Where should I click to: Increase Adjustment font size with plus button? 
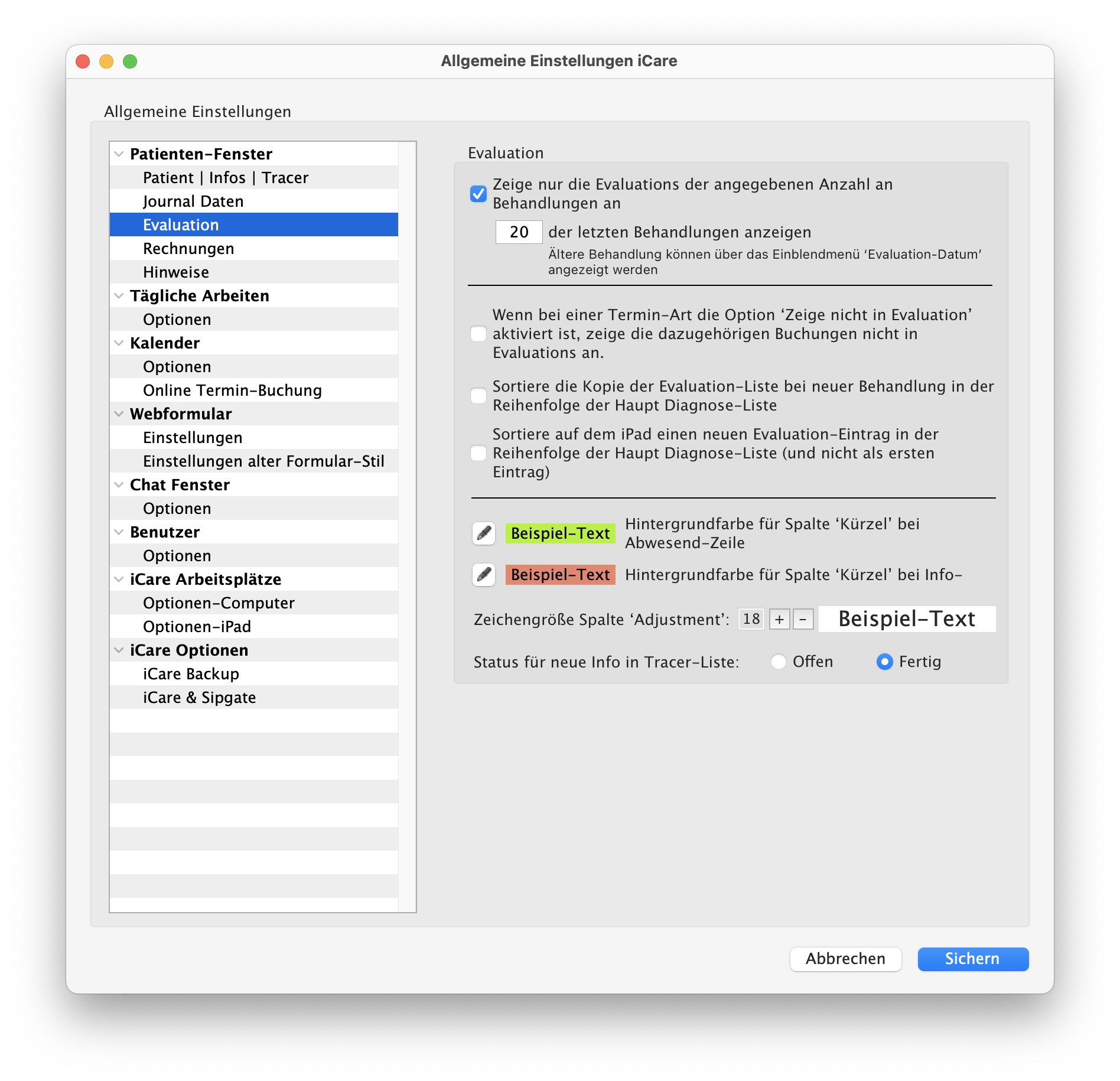(x=779, y=619)
